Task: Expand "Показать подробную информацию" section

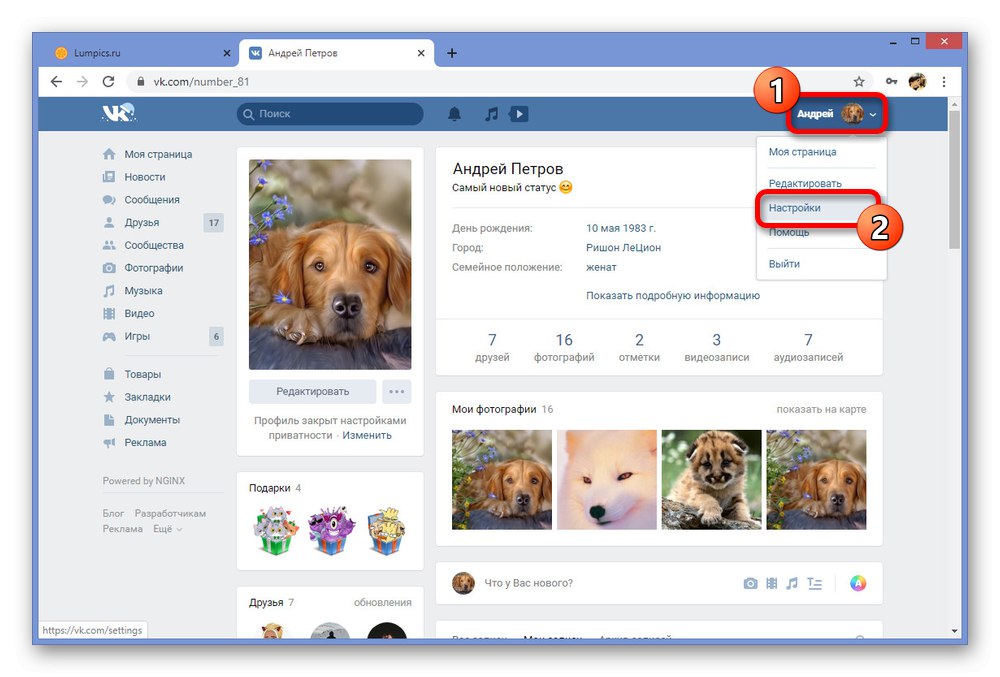Action: pos(673,295)
